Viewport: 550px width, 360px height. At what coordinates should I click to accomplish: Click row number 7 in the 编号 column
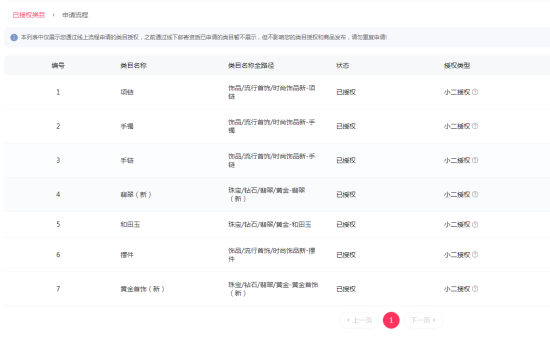pyautogui.click(x=58, y=289)
